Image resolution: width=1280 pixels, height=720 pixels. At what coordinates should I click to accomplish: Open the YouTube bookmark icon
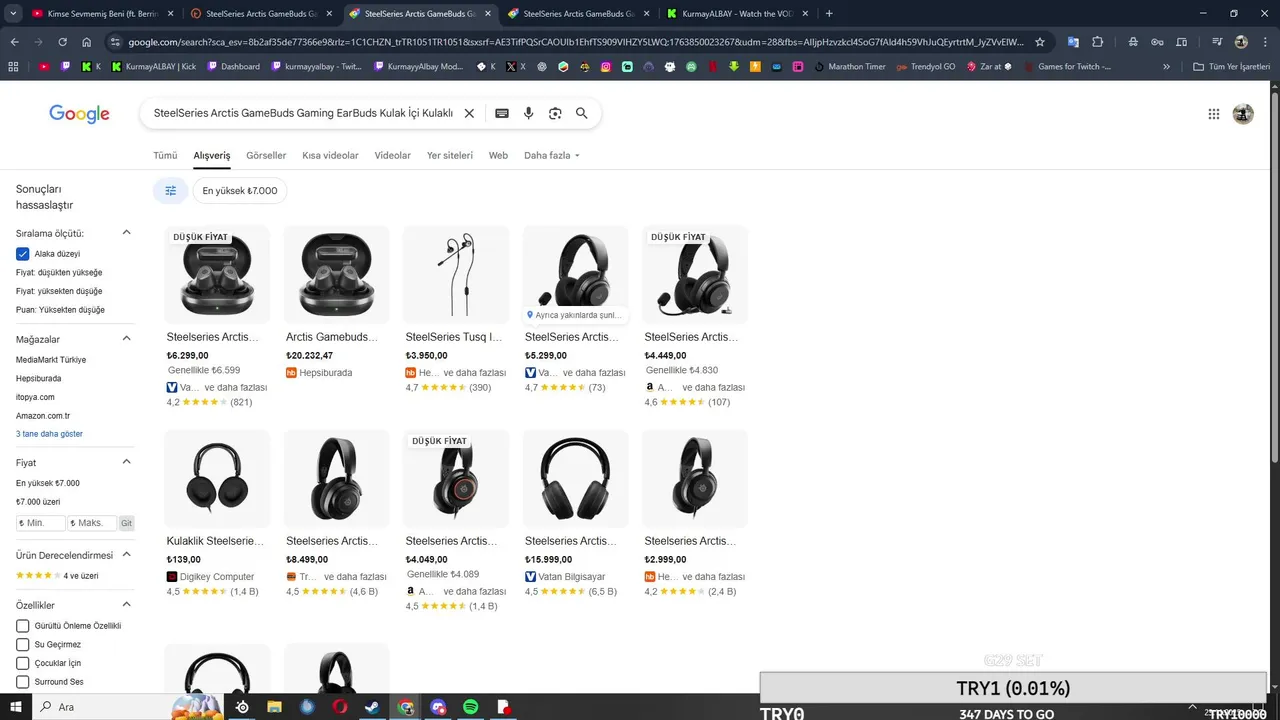[44, 67]
